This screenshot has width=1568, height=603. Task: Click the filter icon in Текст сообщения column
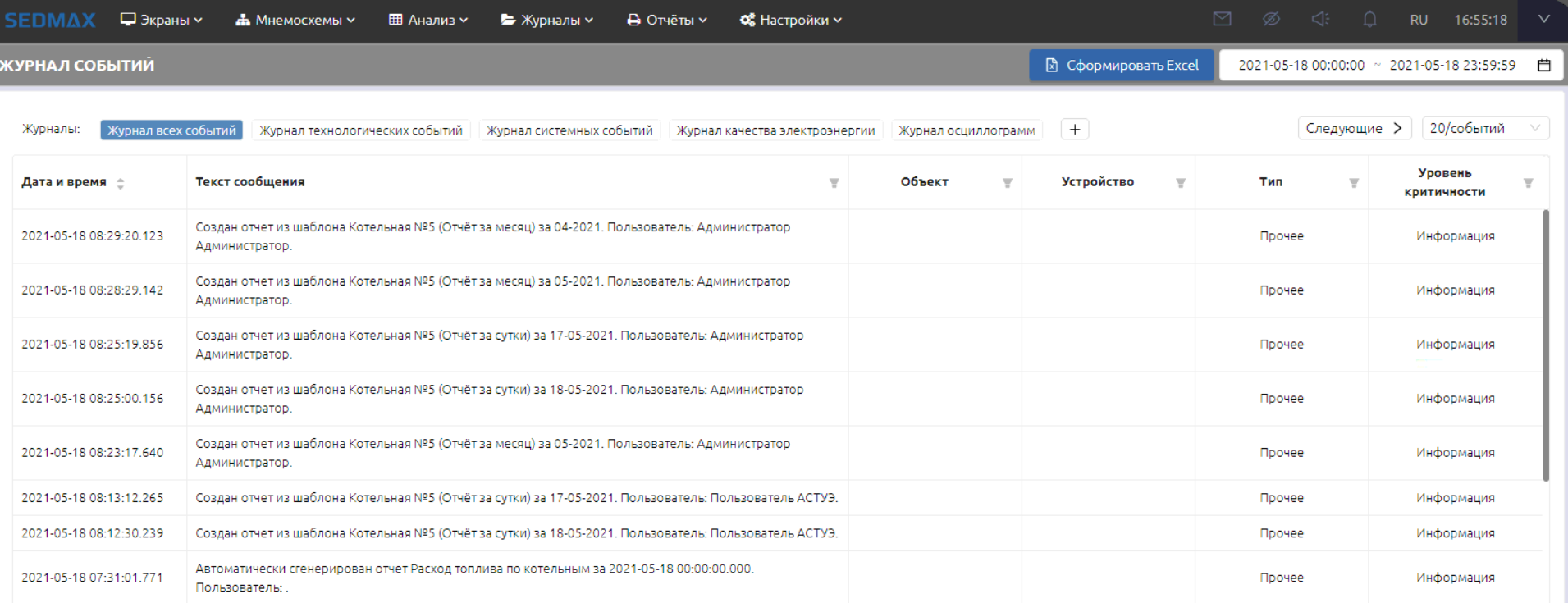click(834, 183)
